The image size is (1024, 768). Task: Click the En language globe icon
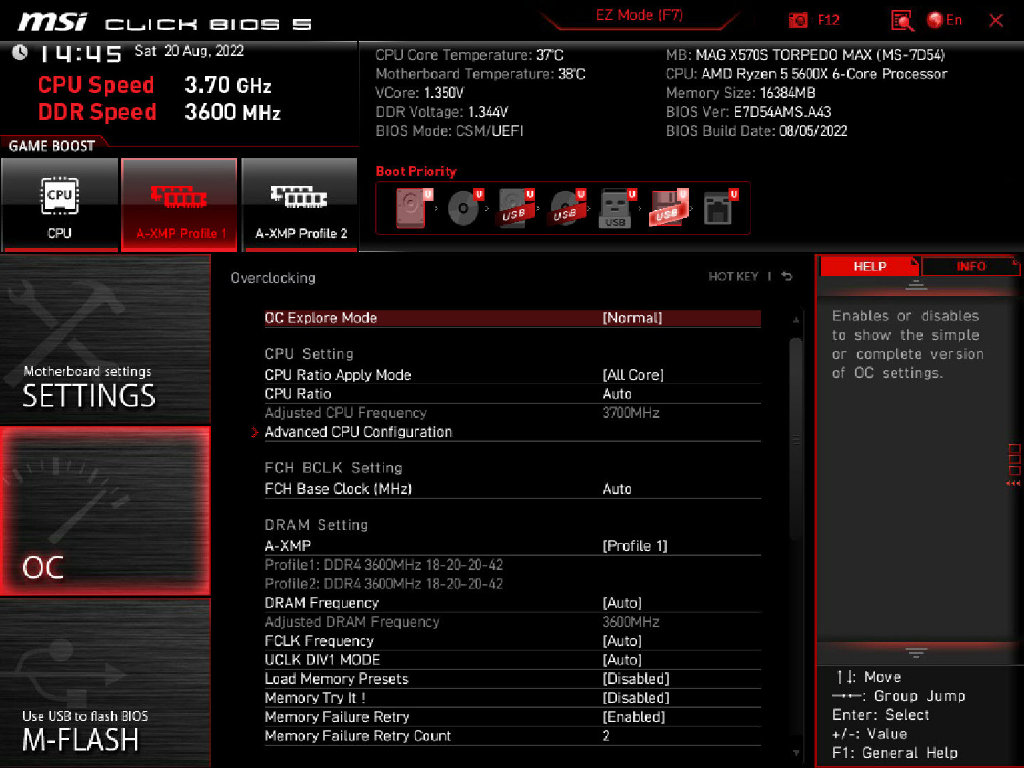click(x=938, y=20)
